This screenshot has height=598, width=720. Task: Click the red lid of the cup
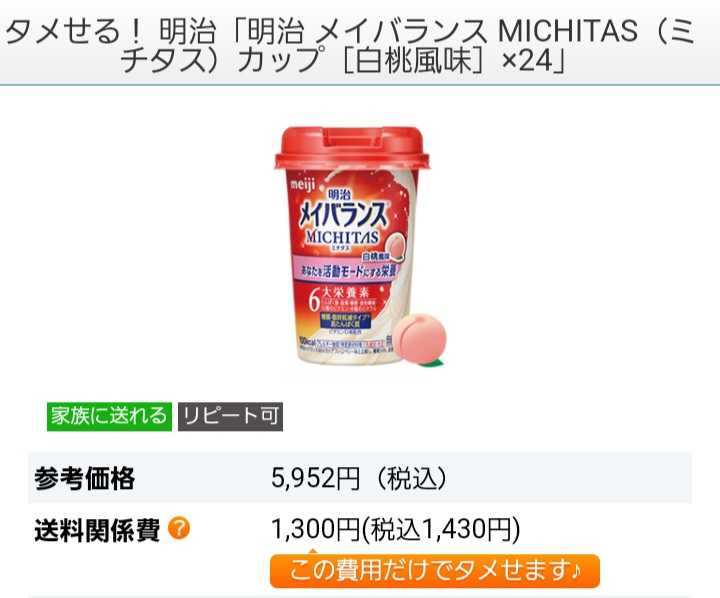click(x=352, y=147)
